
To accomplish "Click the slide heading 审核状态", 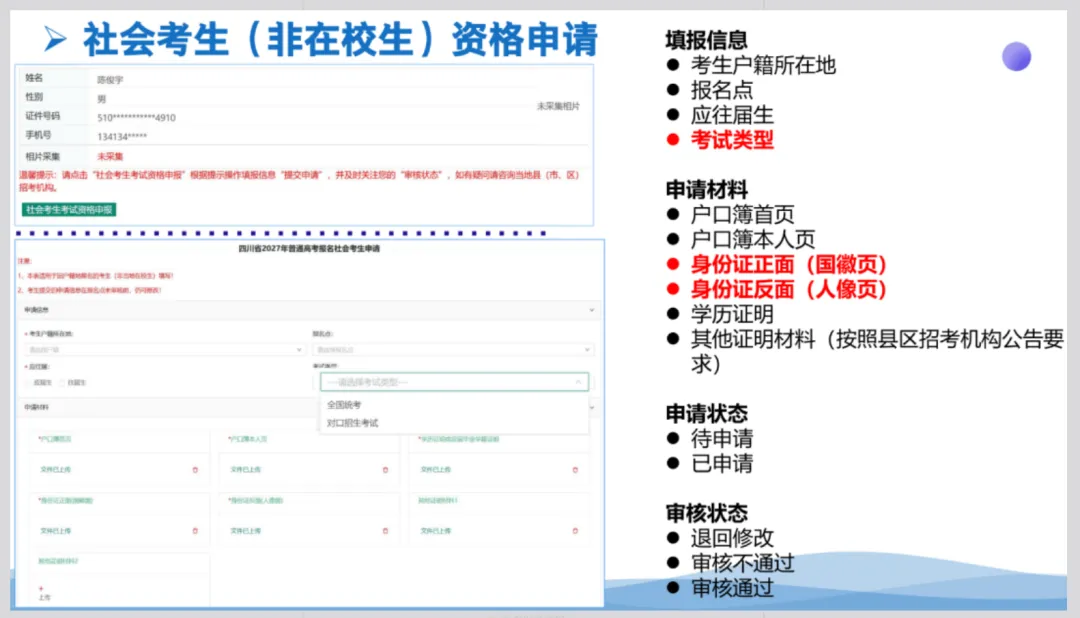I will coord(706,513).
